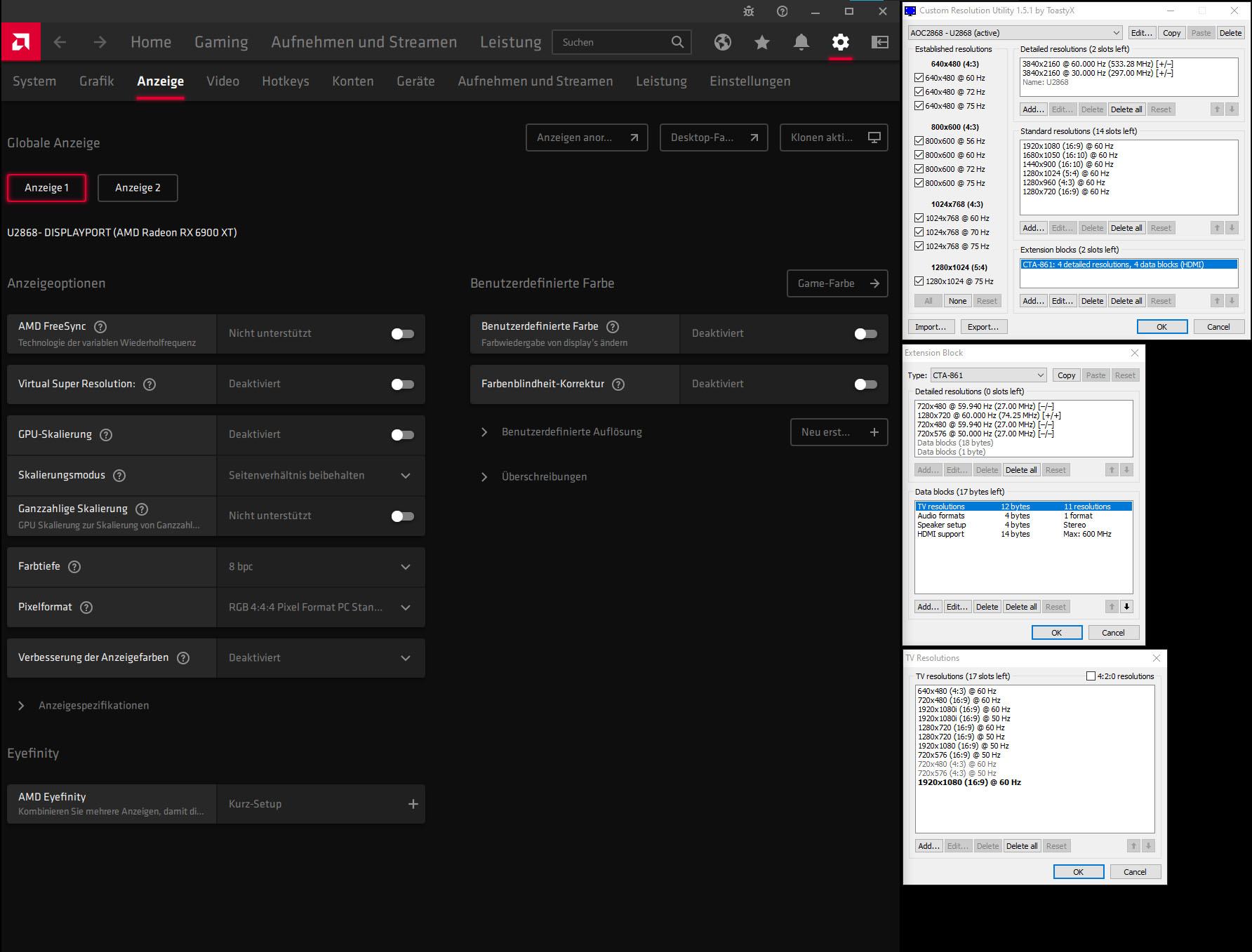Expand Anzeigespezifikationen section
This screenshot has width=1252, height=952.
pos(21,706)
